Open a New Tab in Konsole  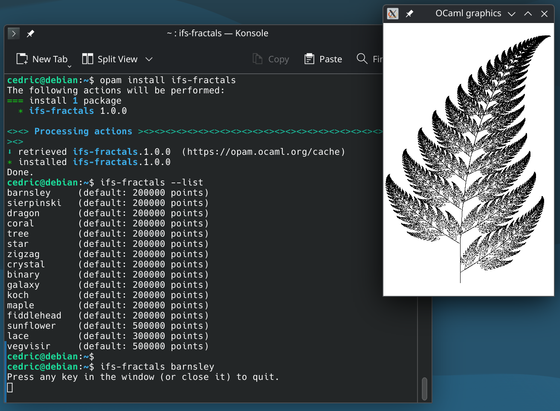click(x=41, y=59)
